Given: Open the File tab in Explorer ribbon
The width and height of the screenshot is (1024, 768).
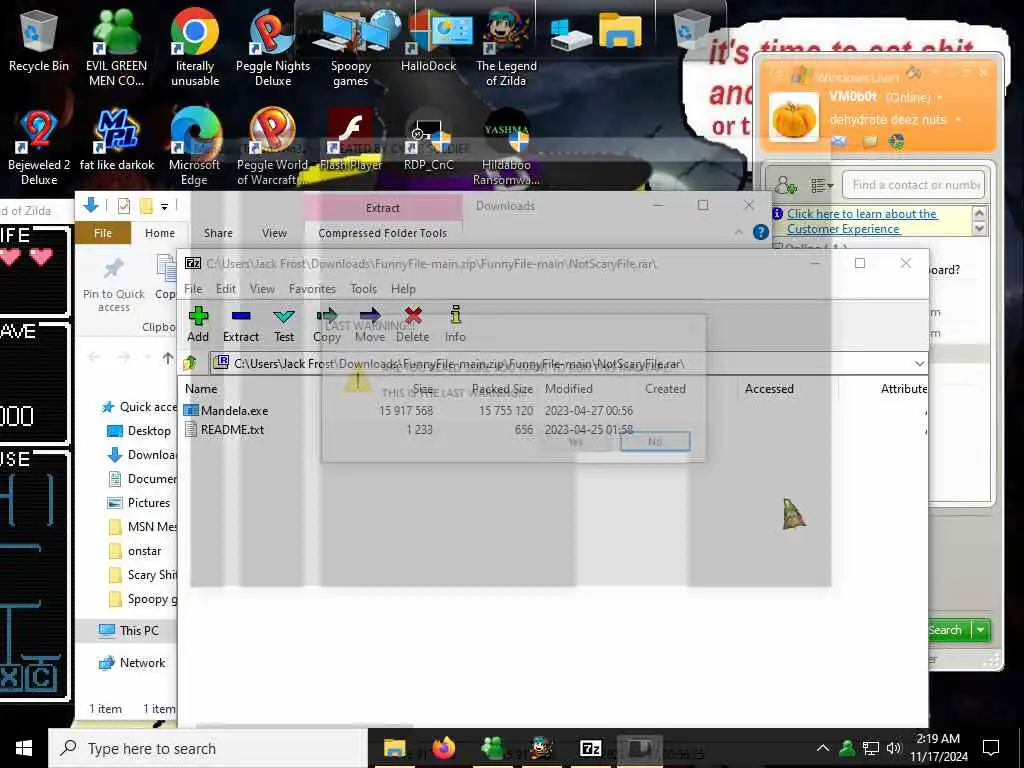Looking at the screenshot, I should (x=103, y=233).
